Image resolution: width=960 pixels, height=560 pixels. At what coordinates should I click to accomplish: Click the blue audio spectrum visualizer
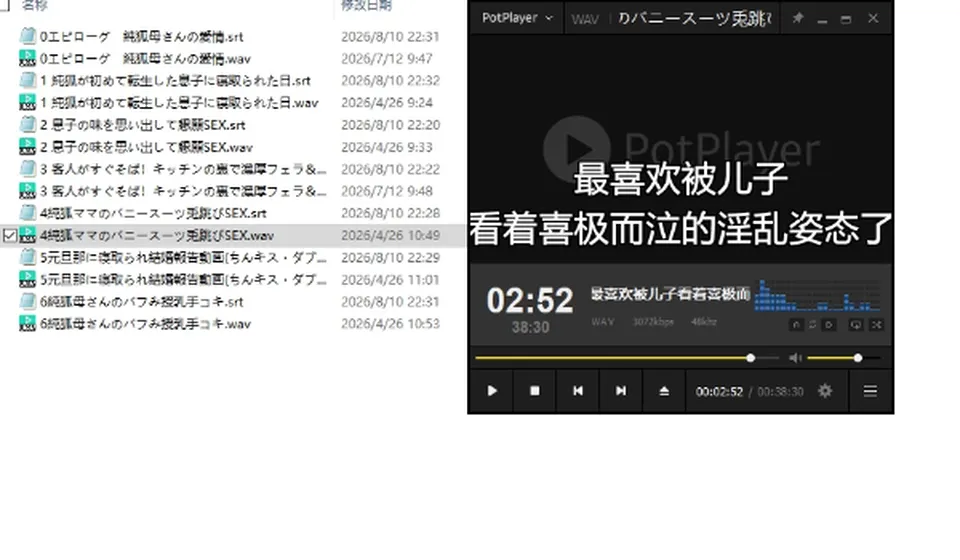click(x=818, y=295)
